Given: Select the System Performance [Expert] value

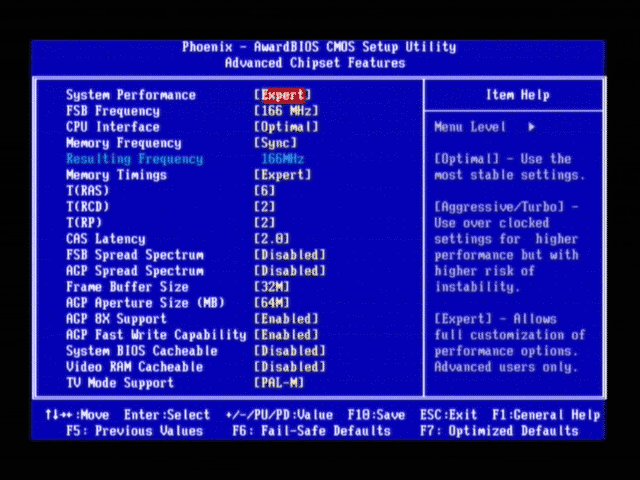Looking at the screenshot, I should (282, 95).
